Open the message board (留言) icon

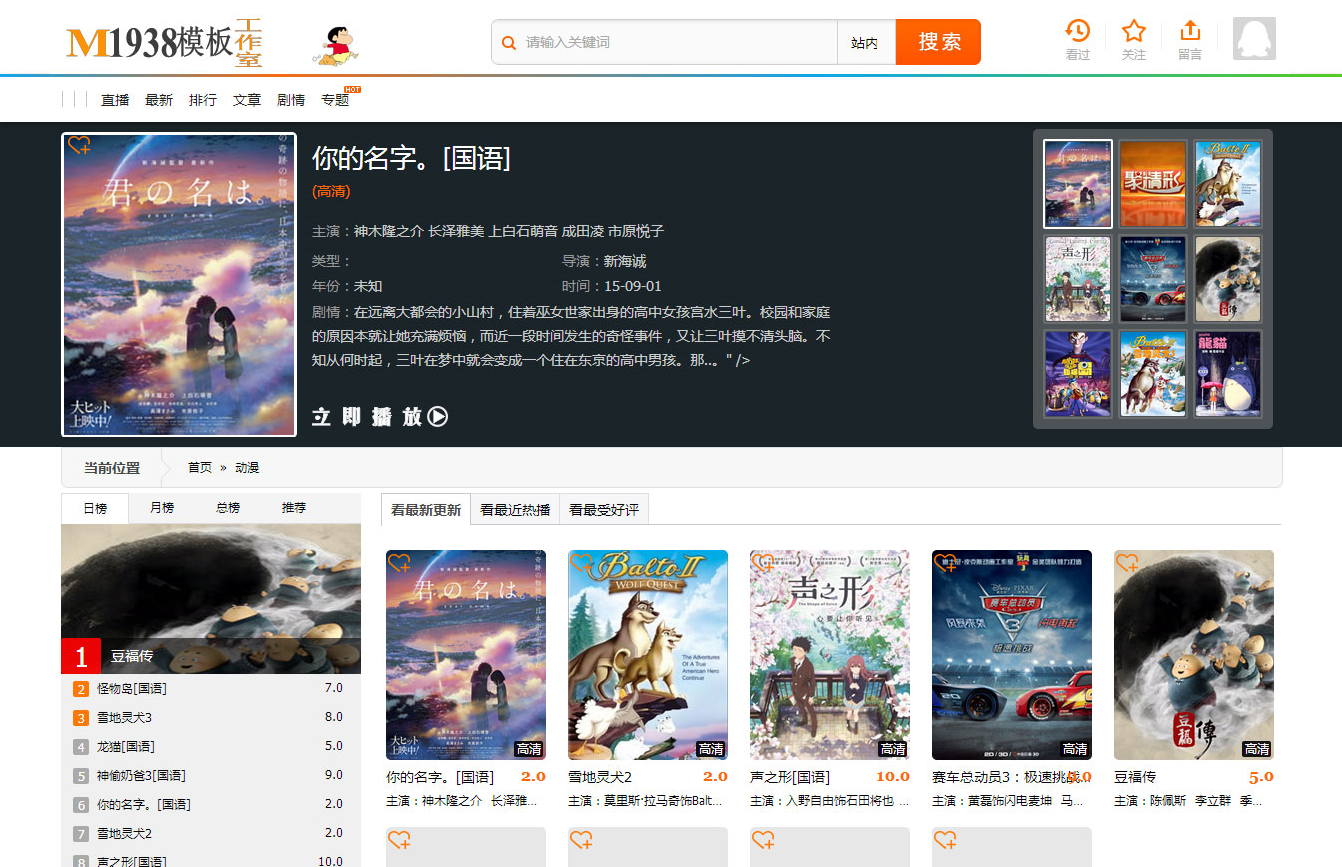coord(1189,40)
